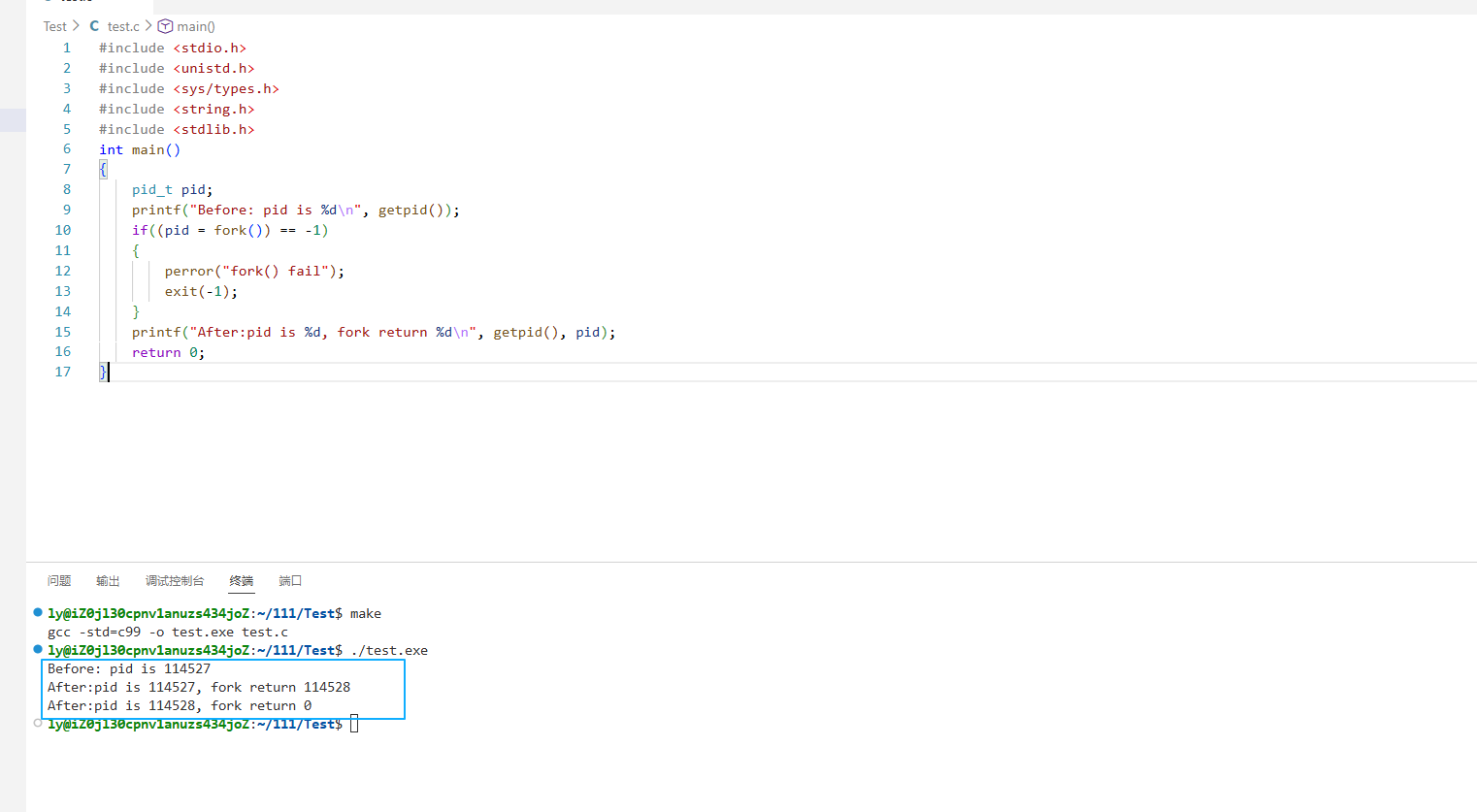
Task: Click line number 6 in gutter
Action: click(x=67, y=149)
